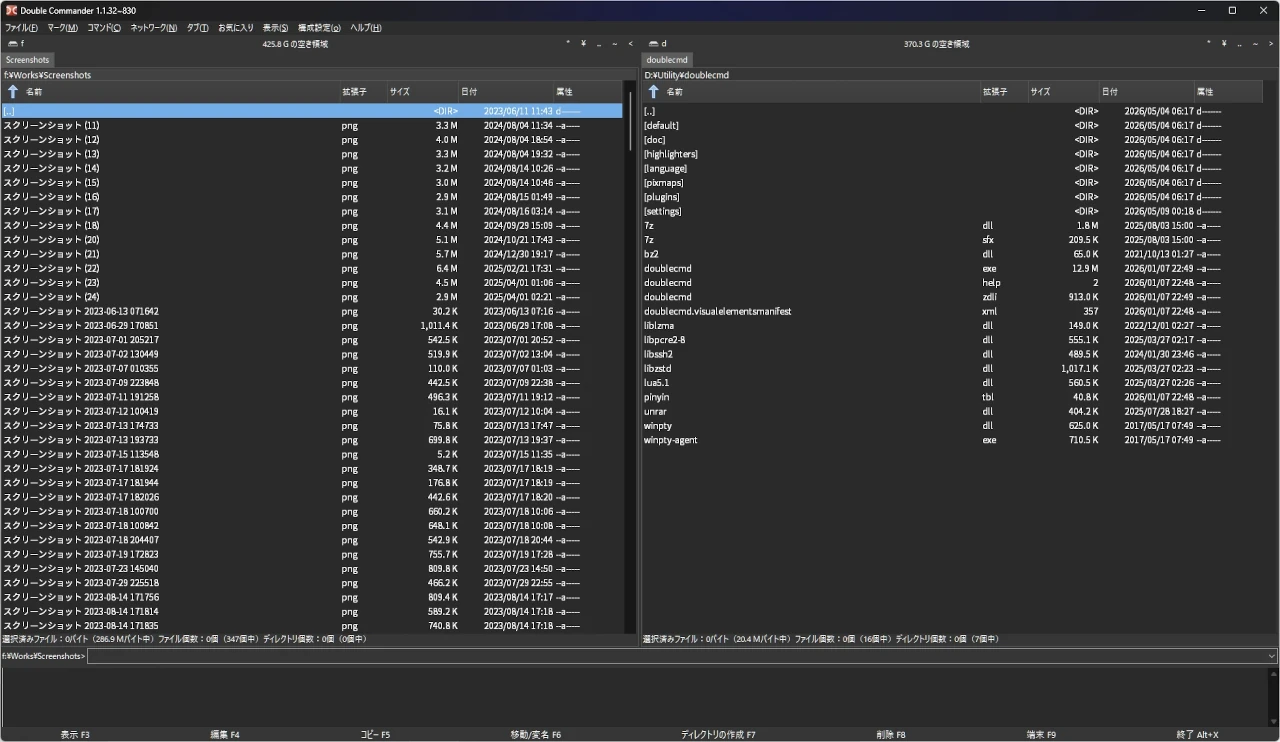Click right panel favorites asterisk button

click(x=1209, y=44)
